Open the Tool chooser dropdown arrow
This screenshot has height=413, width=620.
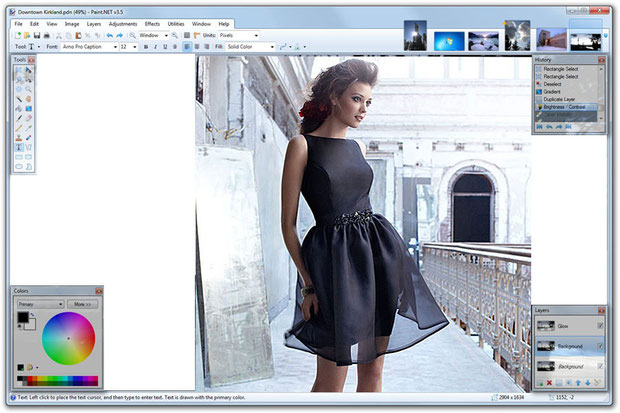pos(39,47)
